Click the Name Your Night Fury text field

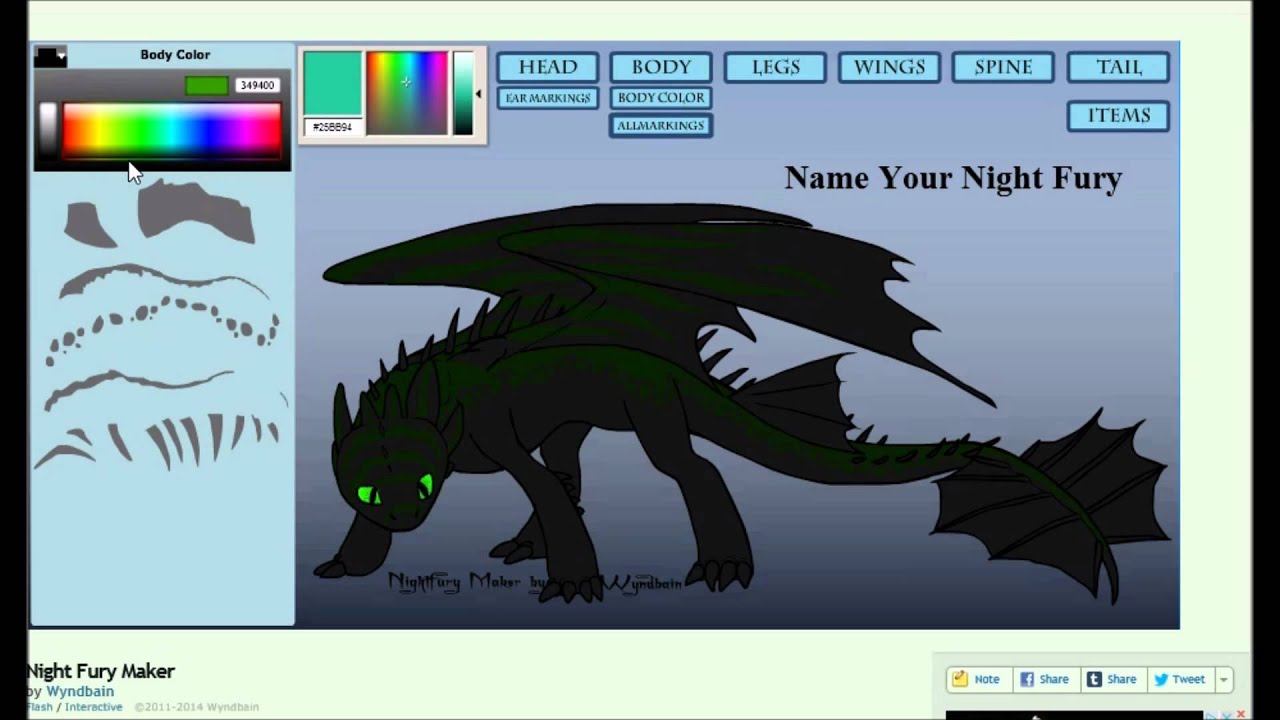tap(953, 178)
